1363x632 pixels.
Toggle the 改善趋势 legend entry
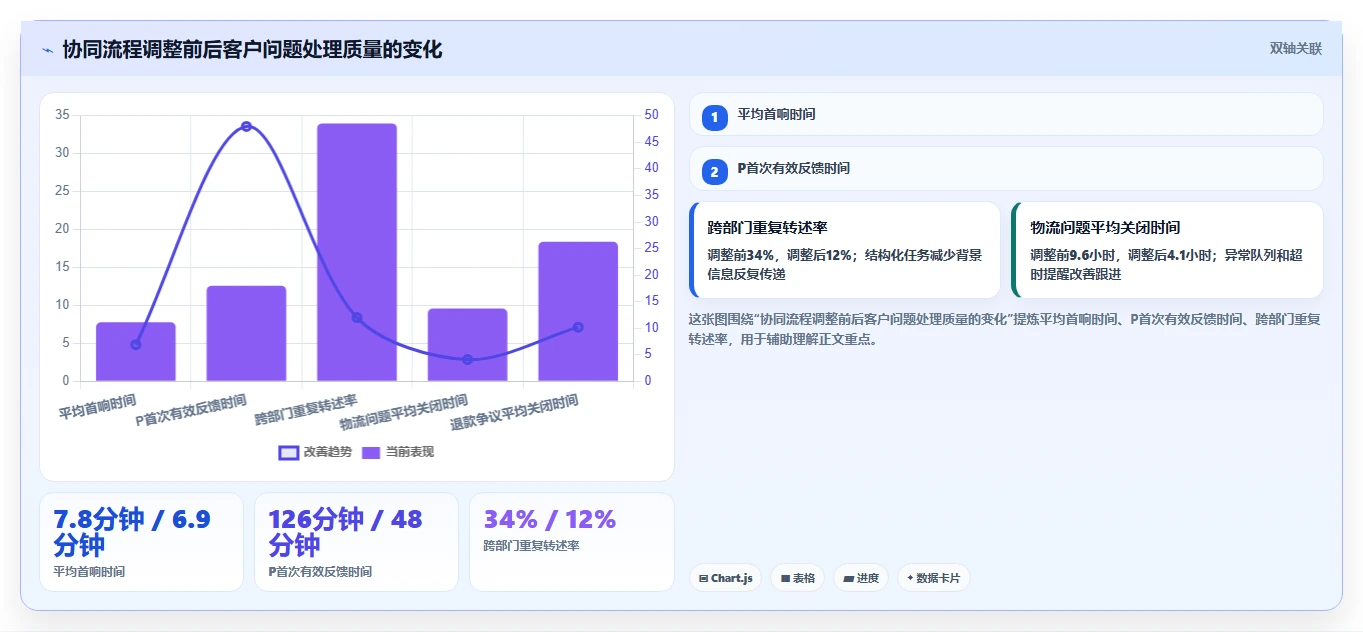315,452
